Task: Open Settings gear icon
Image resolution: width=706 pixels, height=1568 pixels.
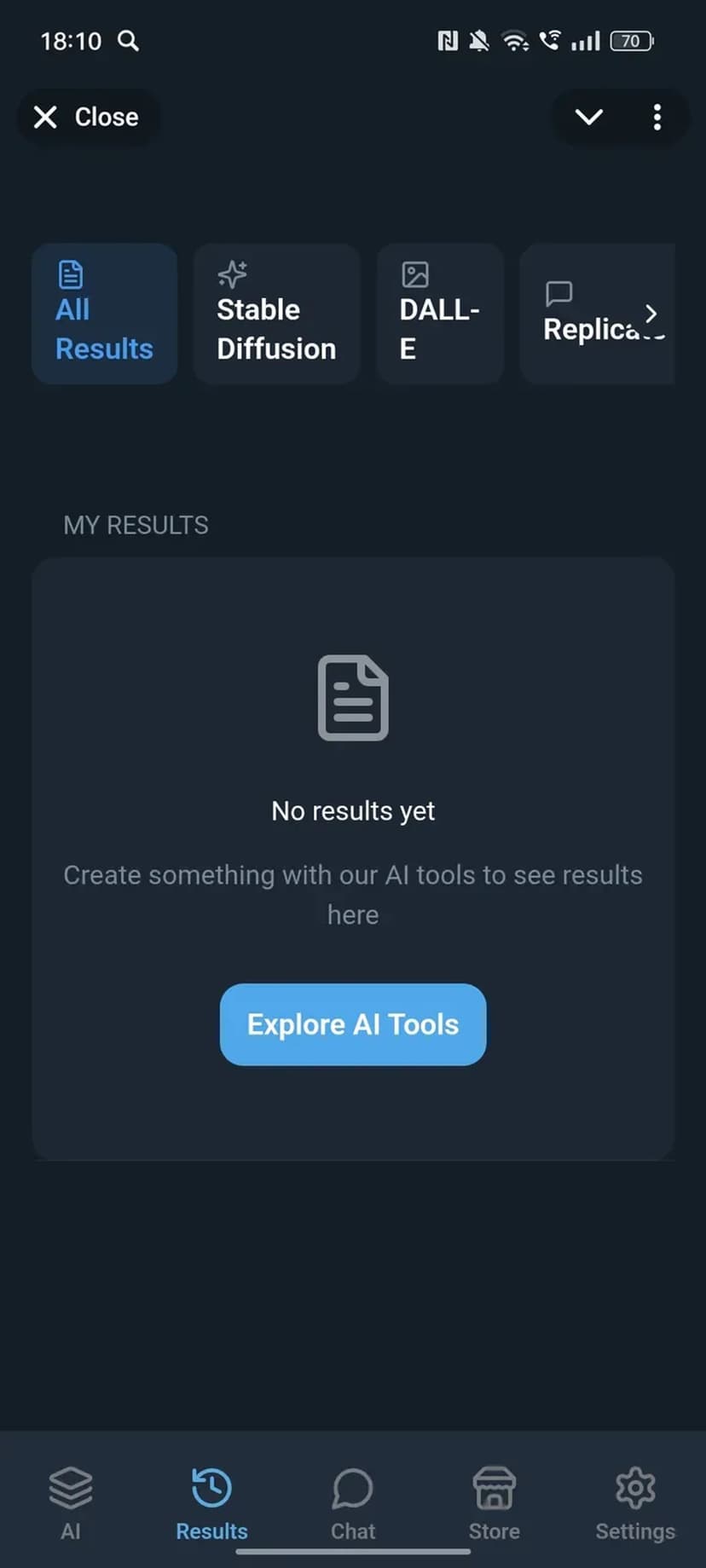Action: coord(635,1488)
